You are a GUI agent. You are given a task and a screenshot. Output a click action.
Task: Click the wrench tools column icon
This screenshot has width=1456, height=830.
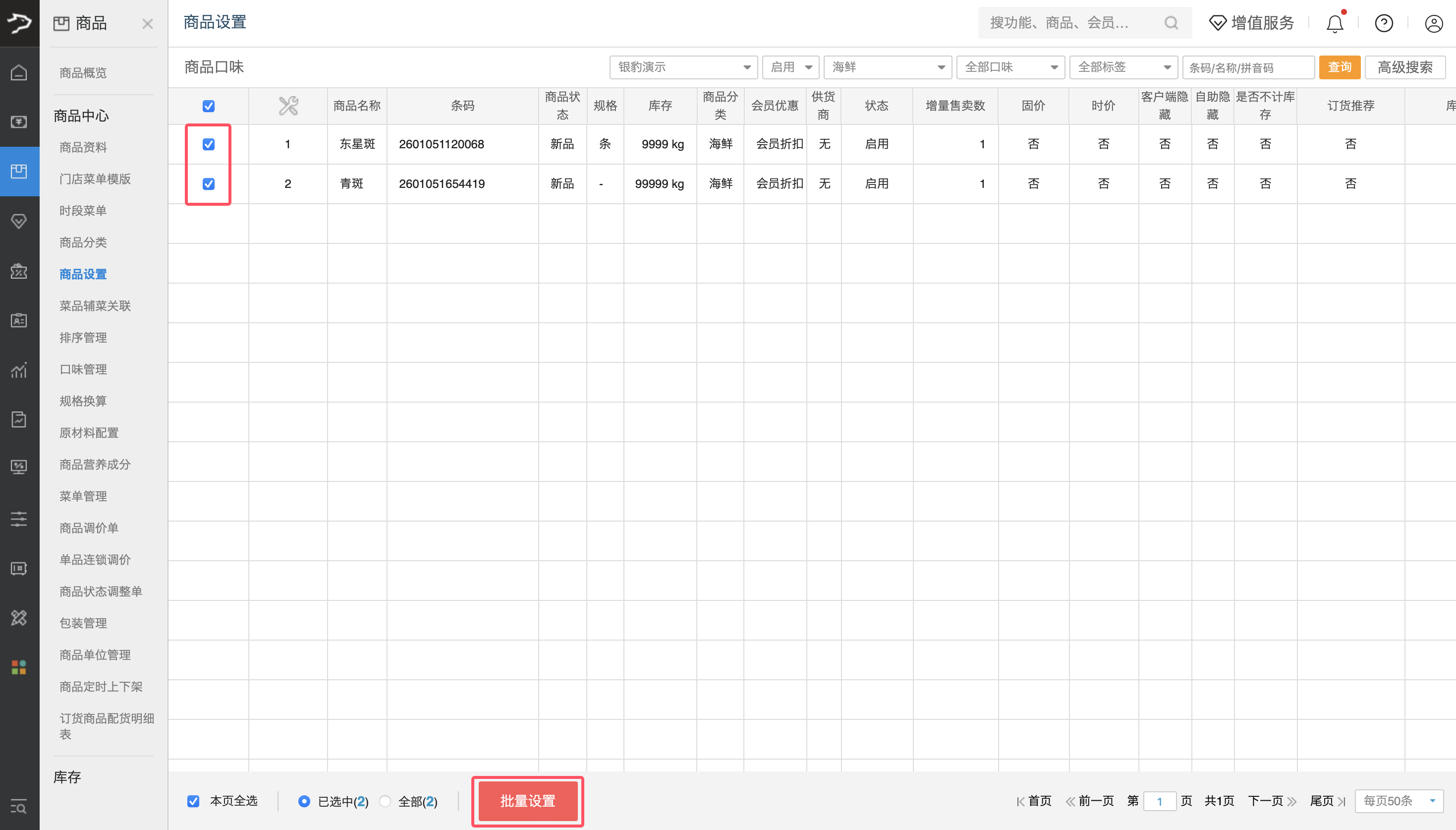[x=288, y=106]
